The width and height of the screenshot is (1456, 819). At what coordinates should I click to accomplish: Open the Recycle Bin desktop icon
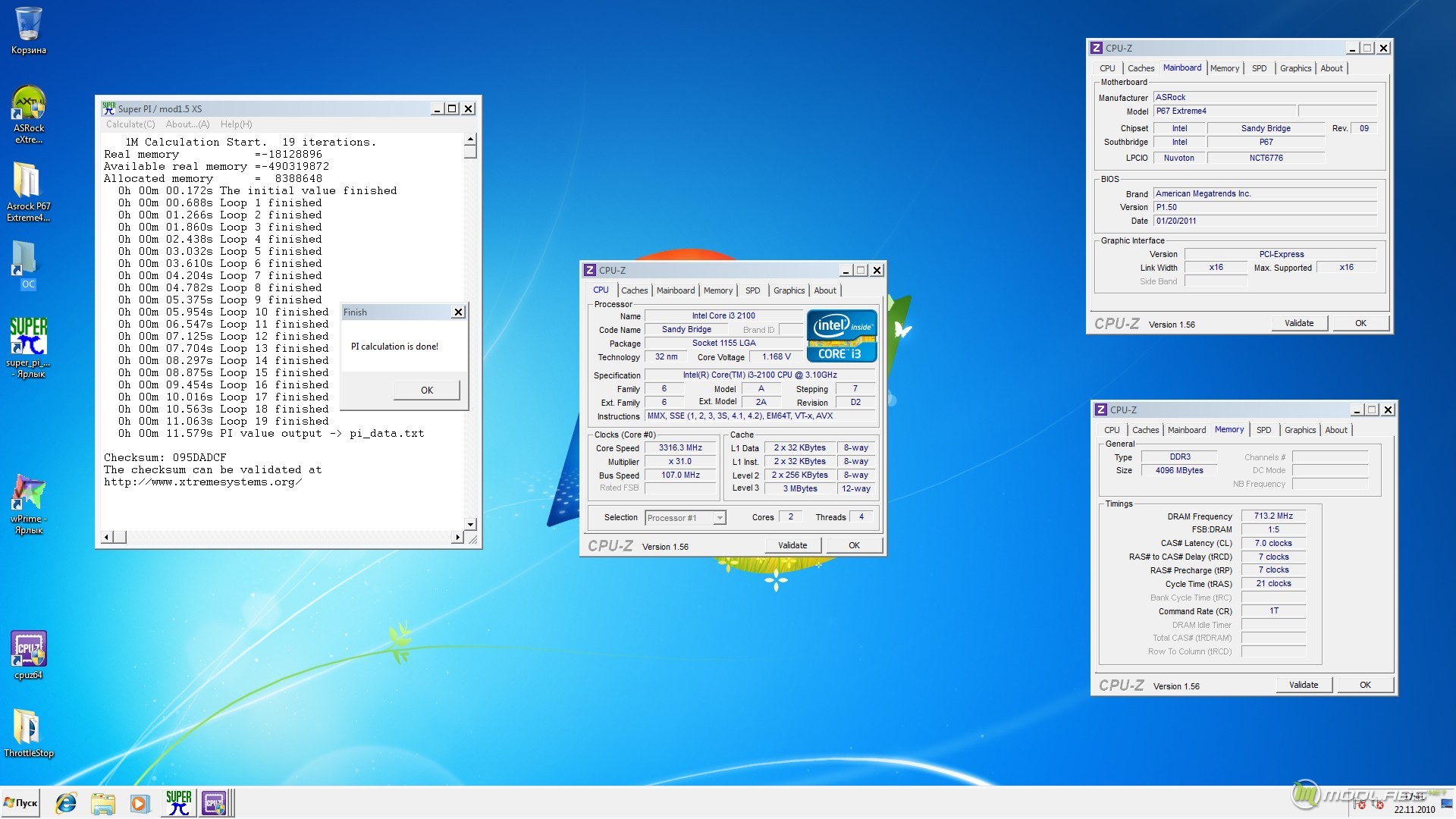click(29, 30)
